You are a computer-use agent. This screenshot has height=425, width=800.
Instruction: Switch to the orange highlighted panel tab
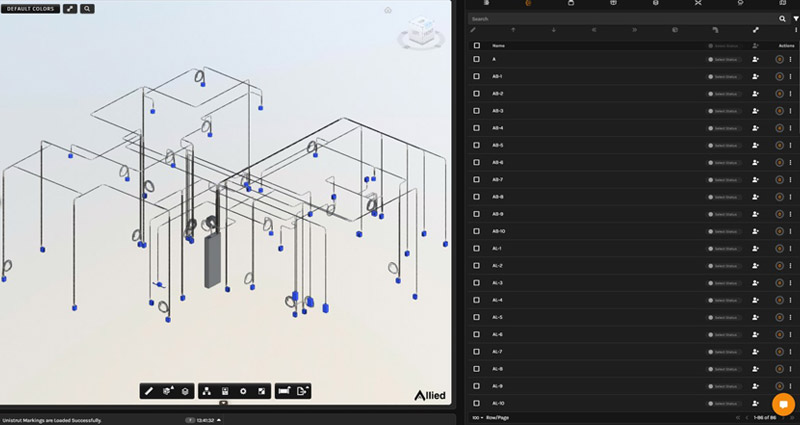click(529, 3)
